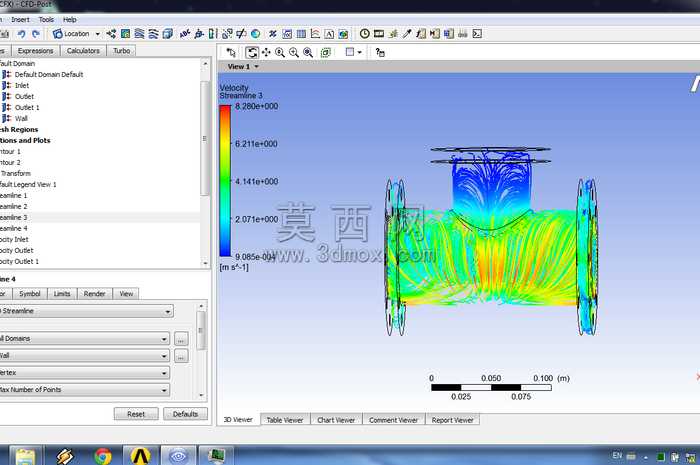Insert a Comment from toolbar
The image size is (700, 465).
pos(329,34)
